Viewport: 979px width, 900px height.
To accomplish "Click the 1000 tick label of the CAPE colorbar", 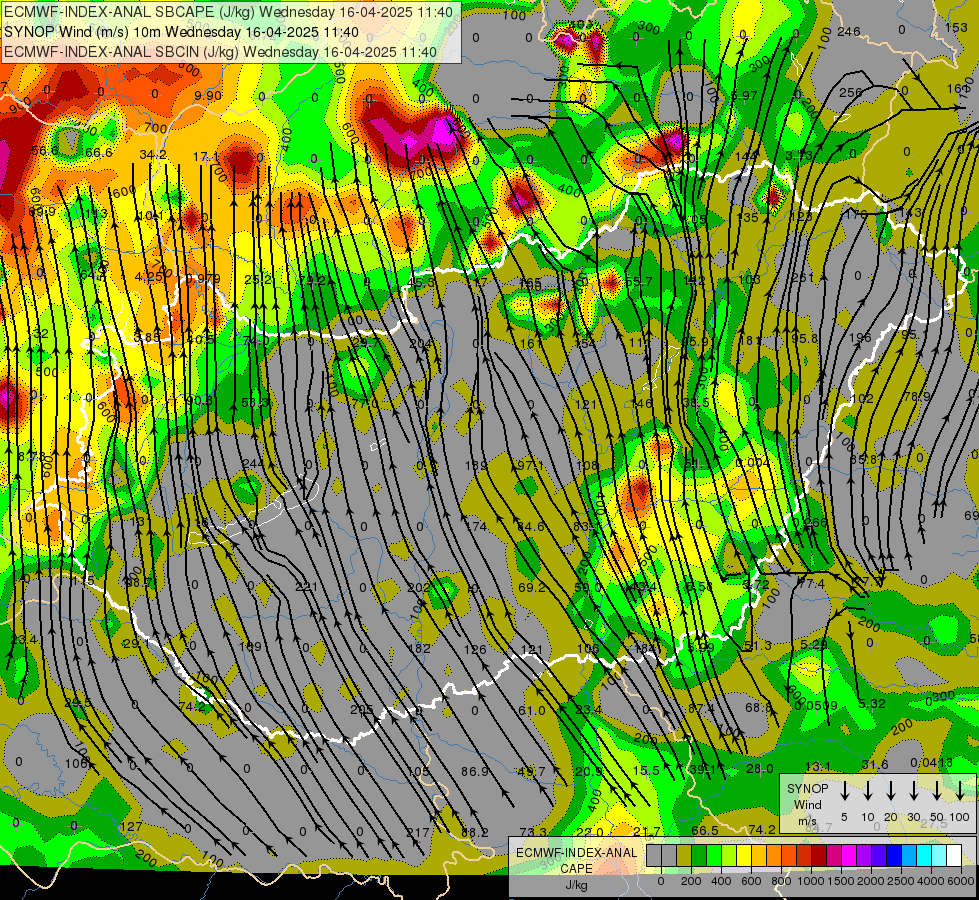I will pos(811,881).
